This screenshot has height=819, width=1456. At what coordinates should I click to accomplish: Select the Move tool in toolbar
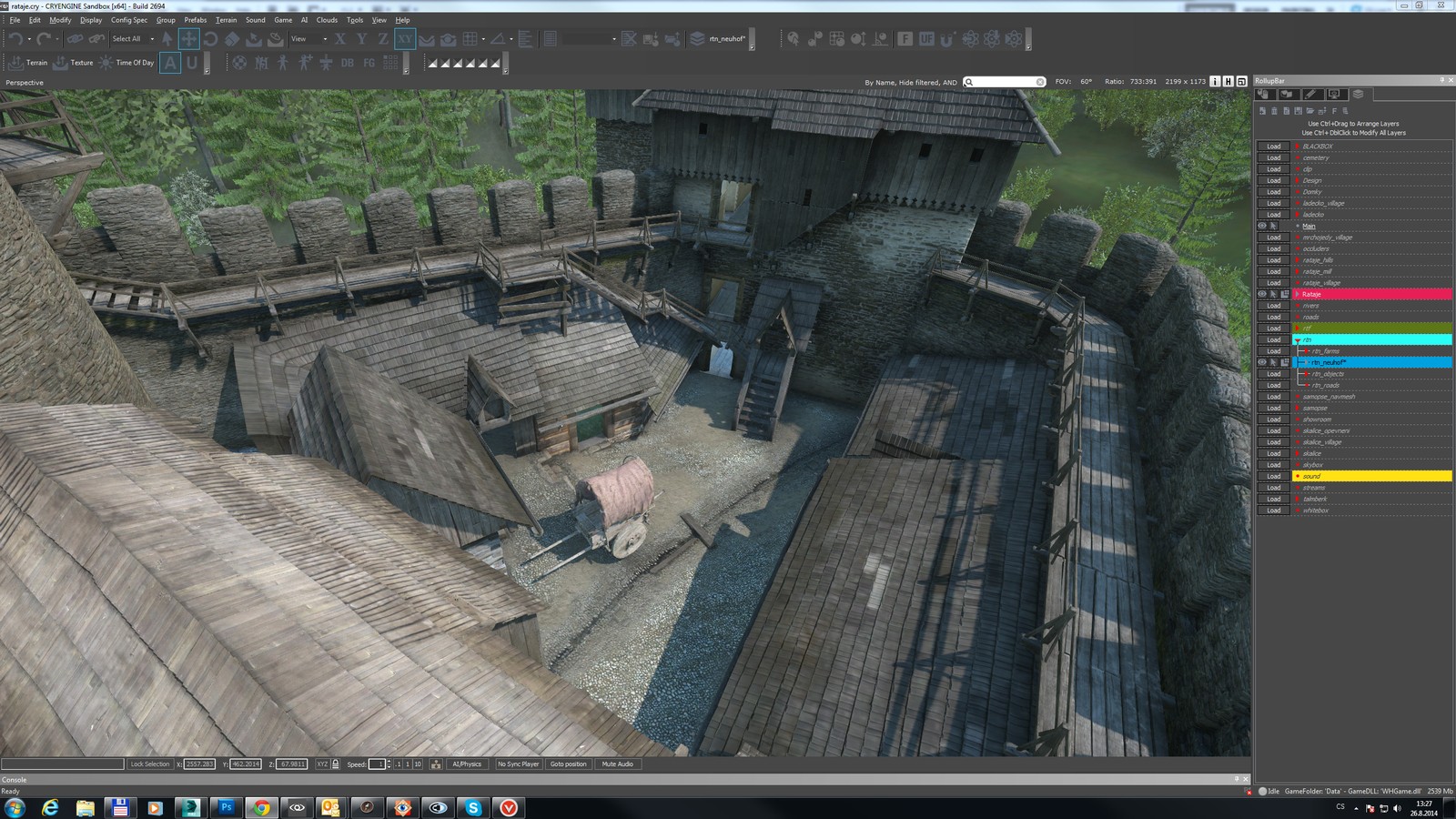click(x=188, y=39)
